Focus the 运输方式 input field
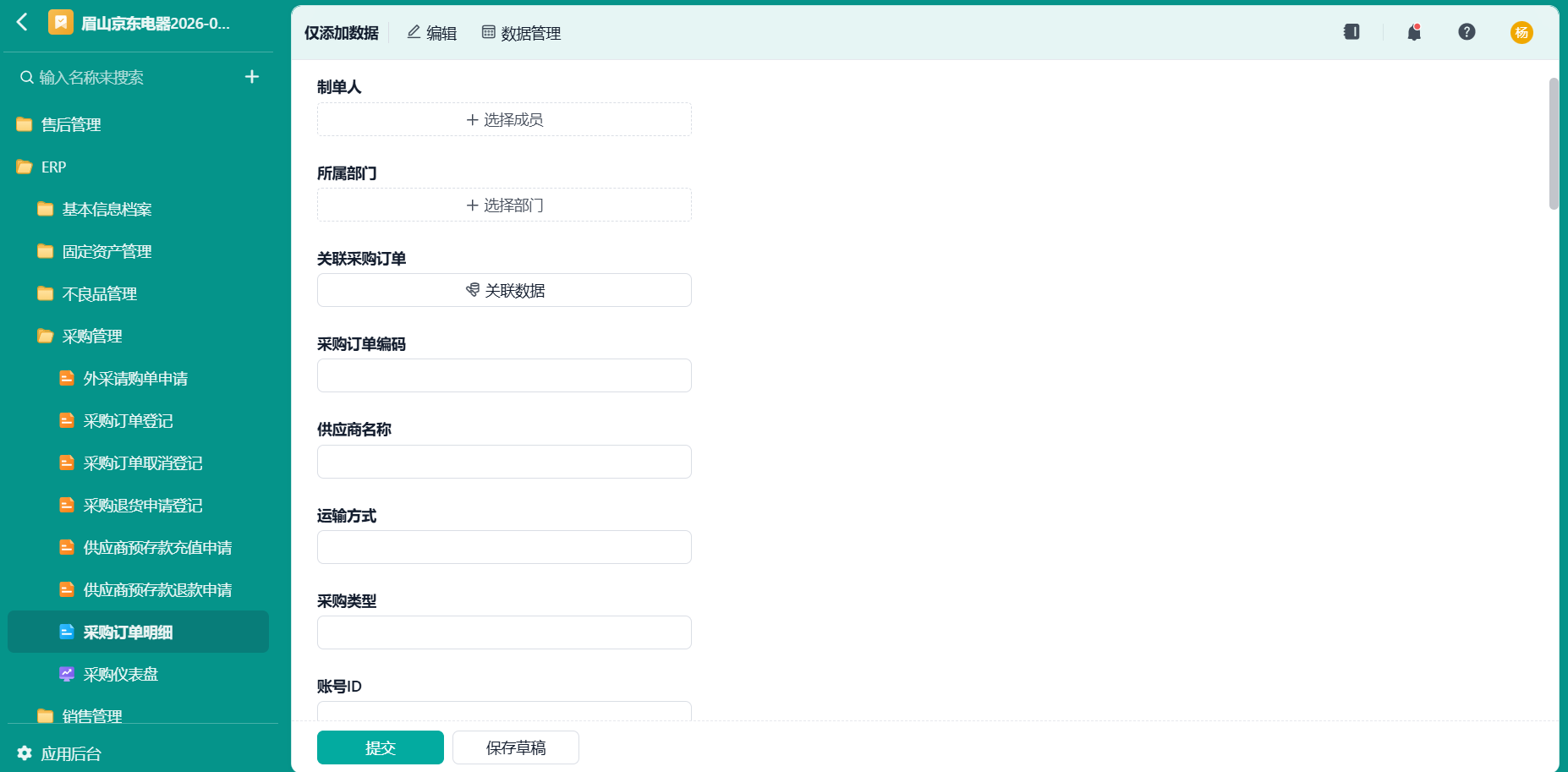The image size is (1568, 772). pos(504,547)
